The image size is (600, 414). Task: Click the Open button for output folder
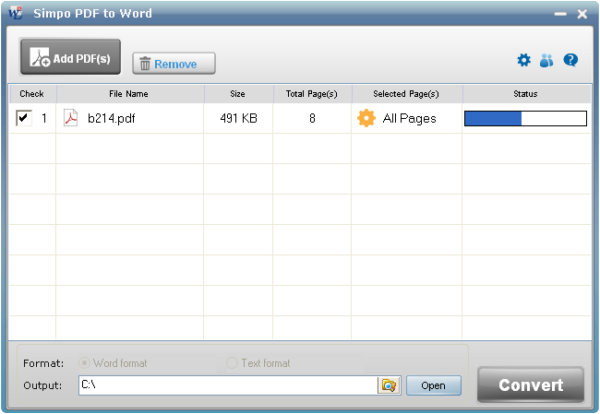(x=434, y=385)
